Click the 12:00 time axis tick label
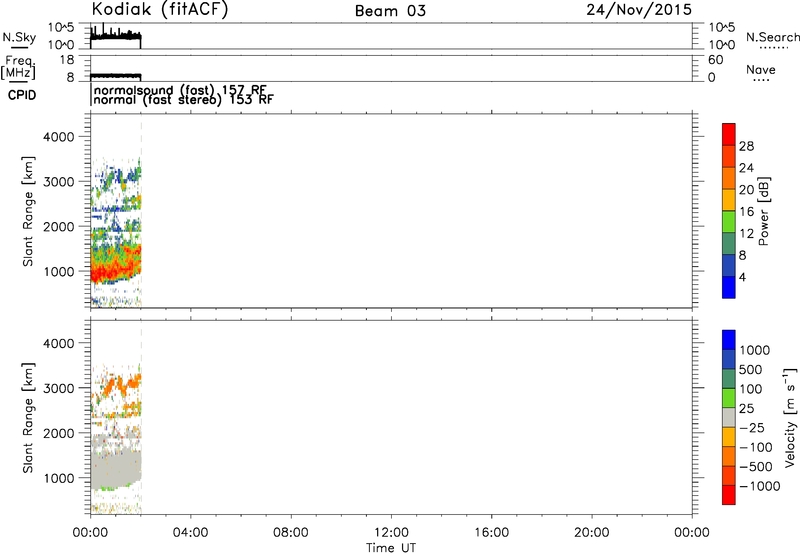The width and height of the screenshot is (800, 554). tap(391, 533)
